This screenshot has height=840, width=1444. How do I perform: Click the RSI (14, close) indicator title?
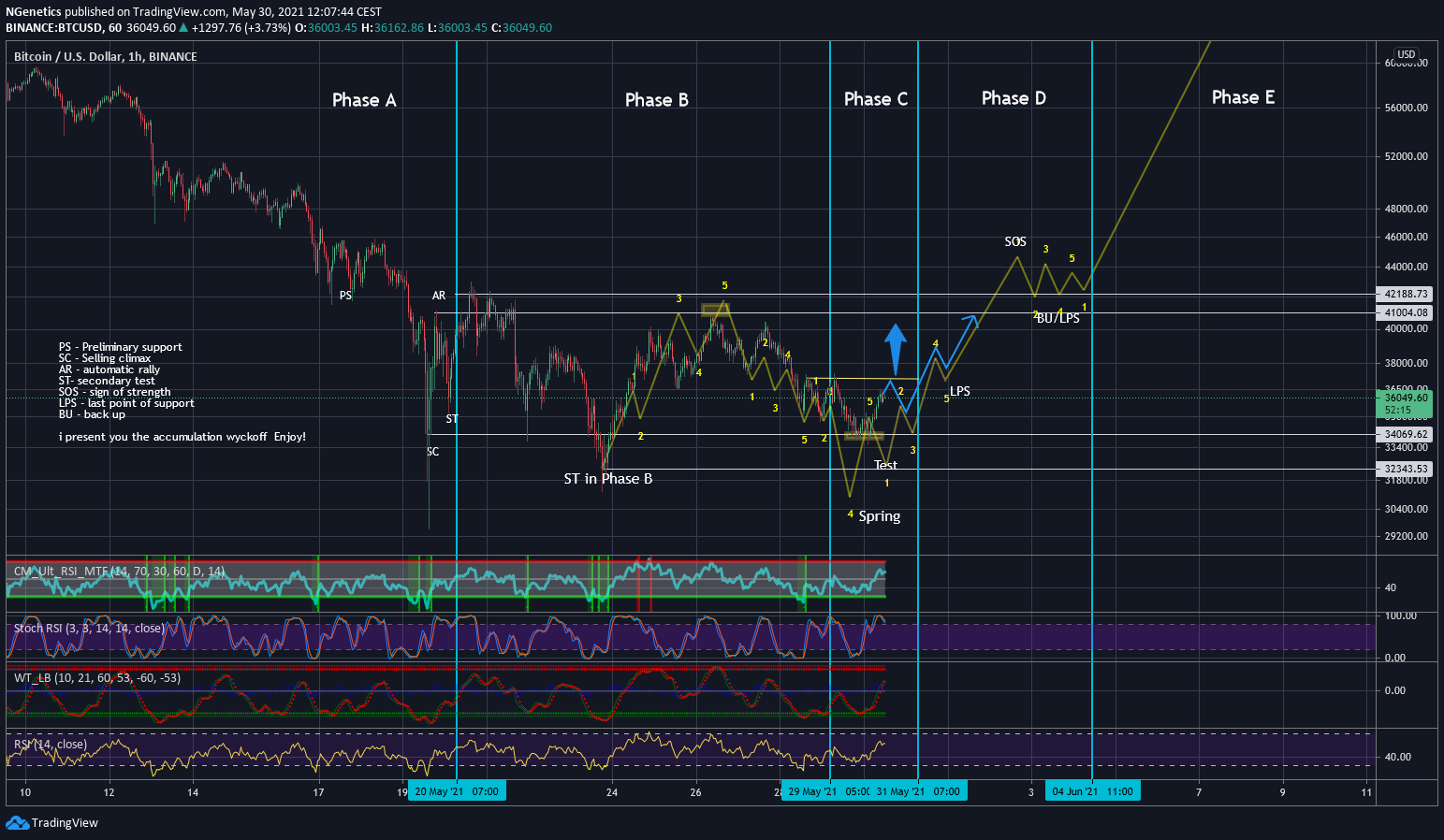tap(51, 745)
